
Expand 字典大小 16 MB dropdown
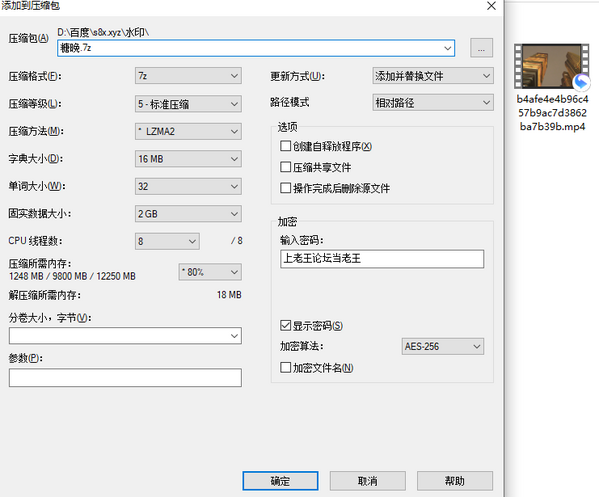188,159
